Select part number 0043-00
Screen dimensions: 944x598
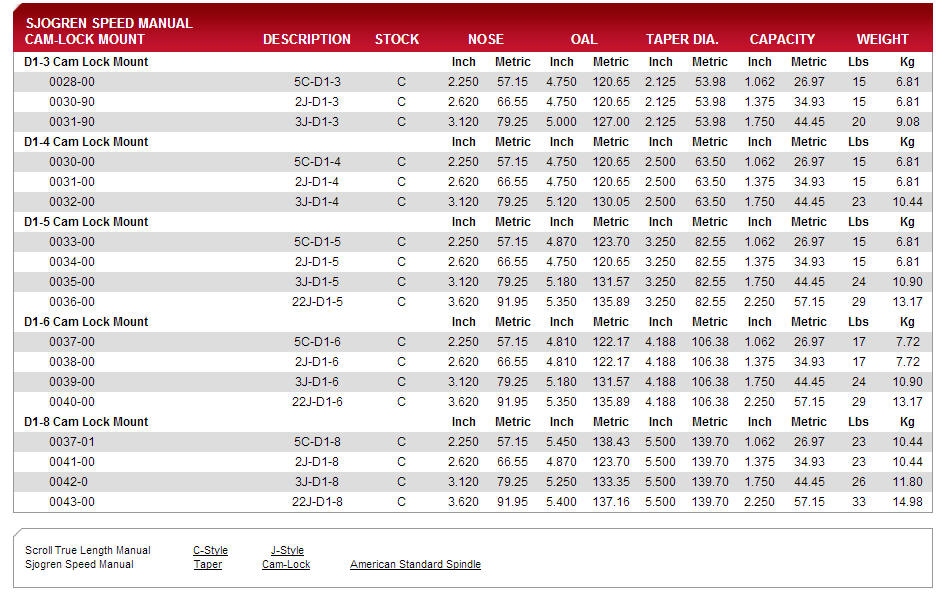[72, 502]
